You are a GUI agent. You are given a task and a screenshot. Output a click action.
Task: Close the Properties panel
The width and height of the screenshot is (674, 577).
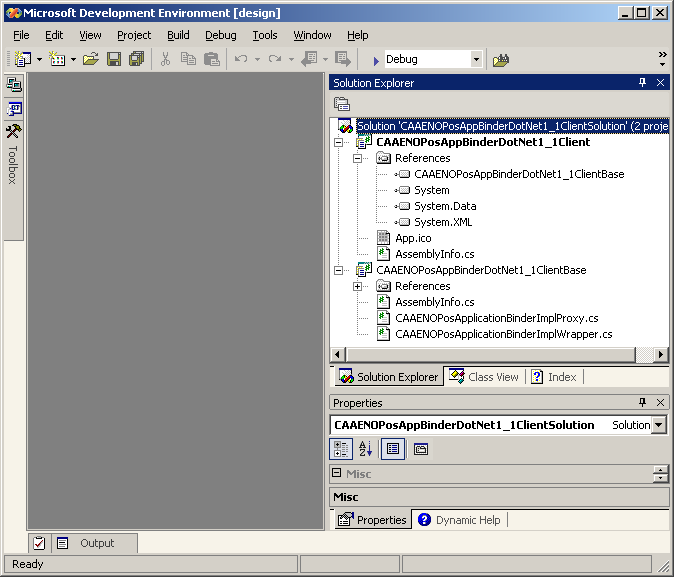[x=661, y=402]
